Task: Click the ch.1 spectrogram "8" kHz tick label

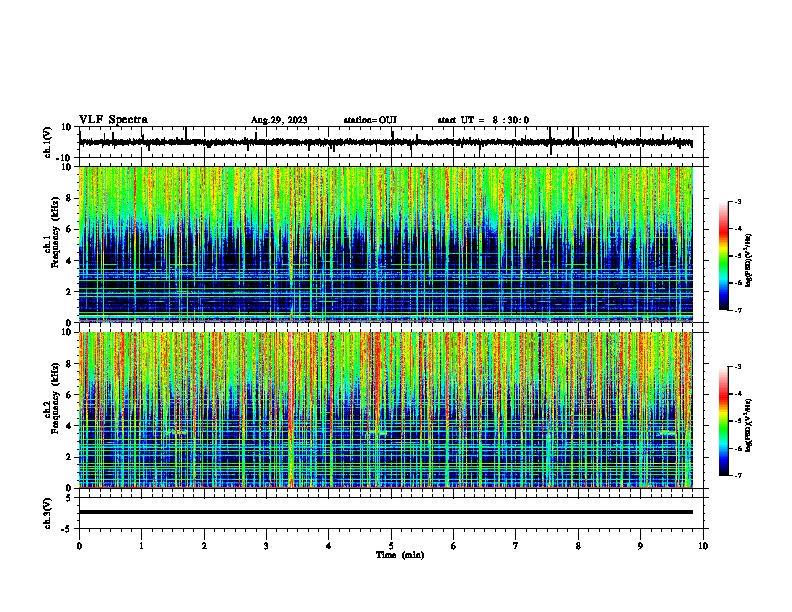Action: (69, 198)
